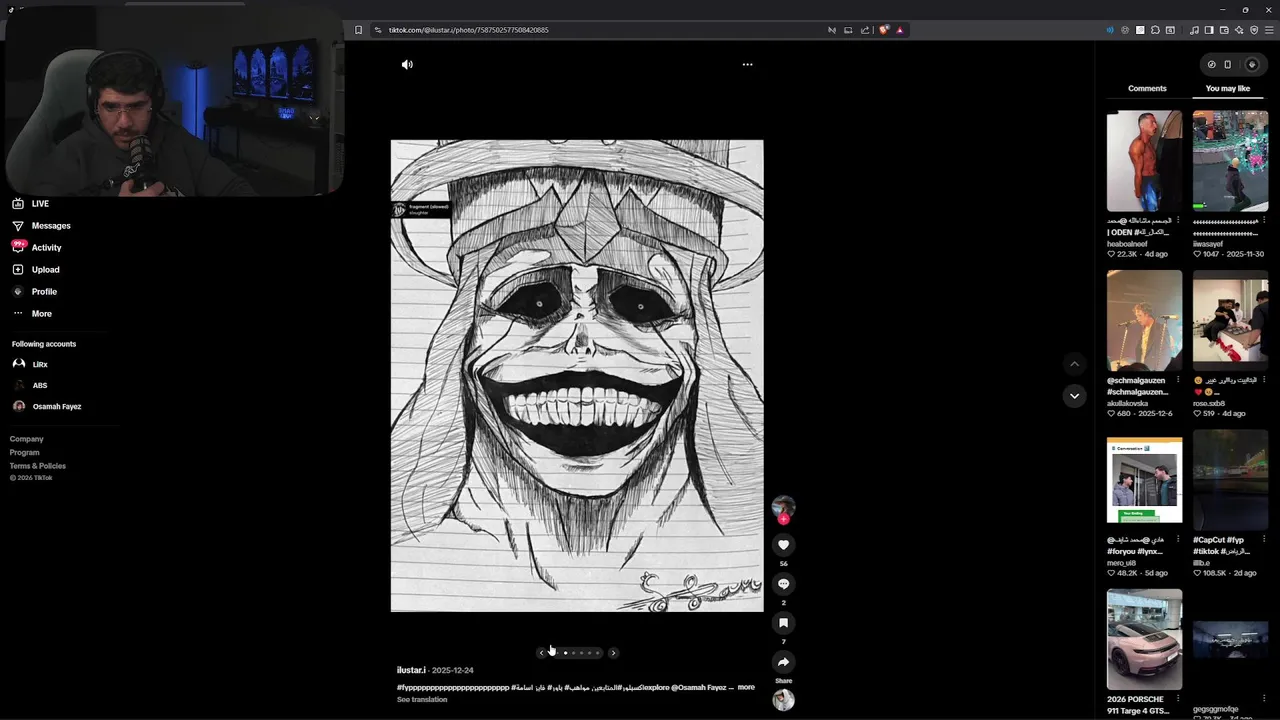This screenshot has height=720, width=1280.
Task: Expand Terms & Policies footer section
Action: 38,465
